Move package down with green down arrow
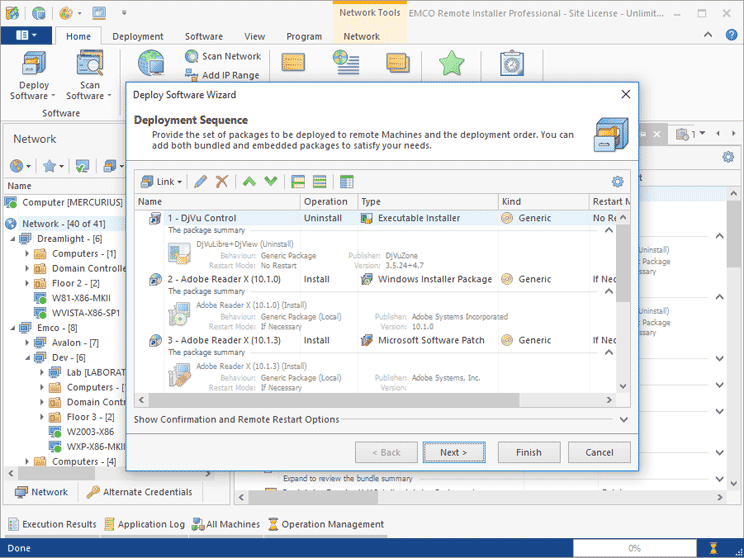 [x=270, y=181]
